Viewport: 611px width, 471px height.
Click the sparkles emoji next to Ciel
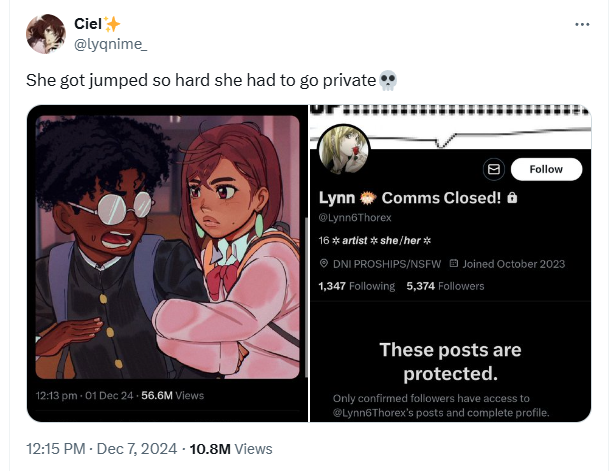click(x=112, y=24)
